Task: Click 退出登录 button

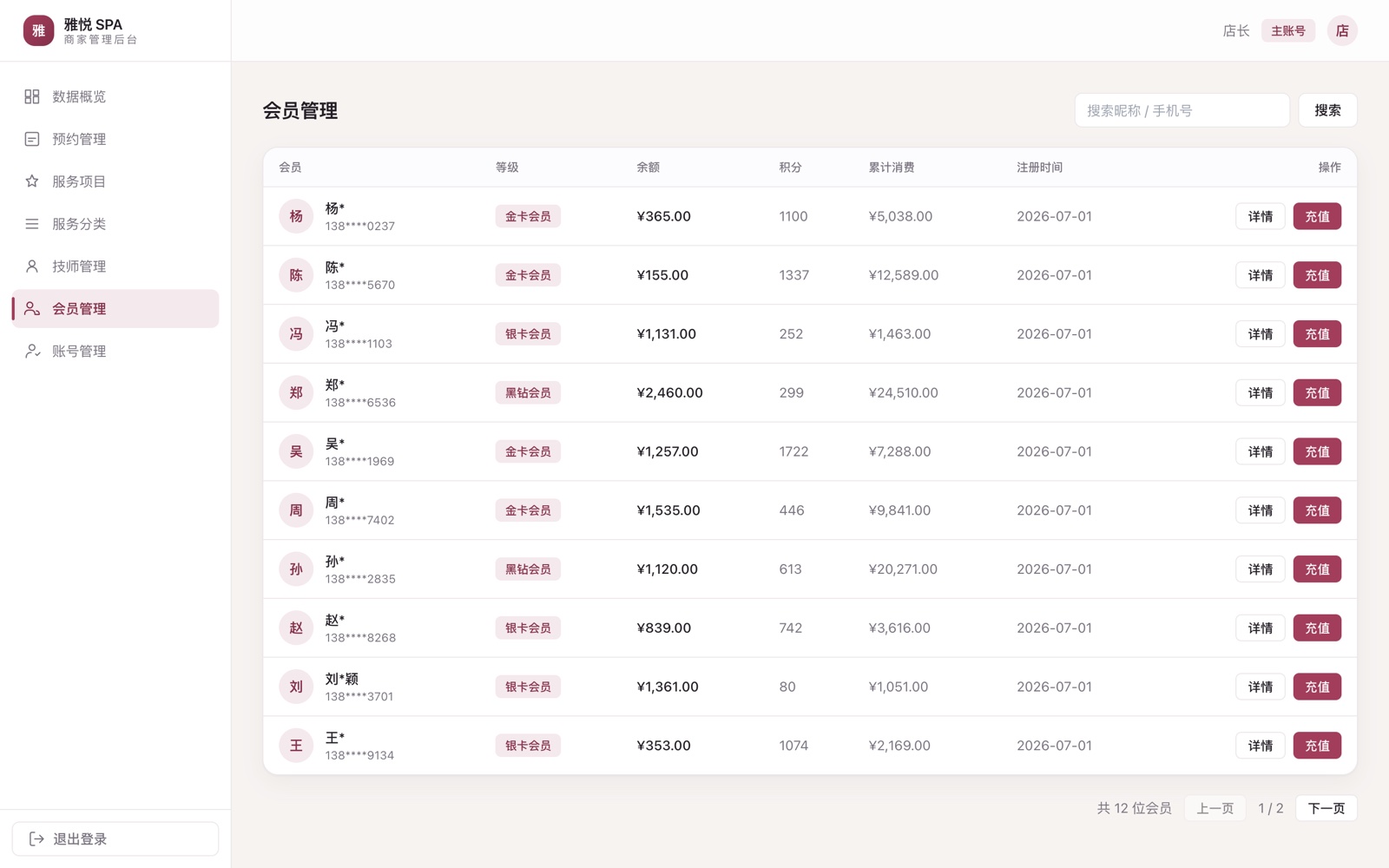Action: point(115,838)
